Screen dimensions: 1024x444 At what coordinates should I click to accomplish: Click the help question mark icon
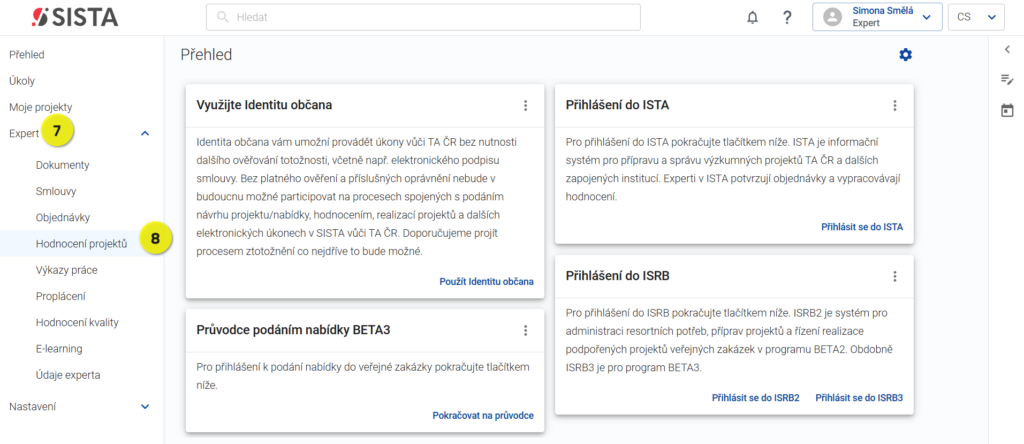coord(787,18)
